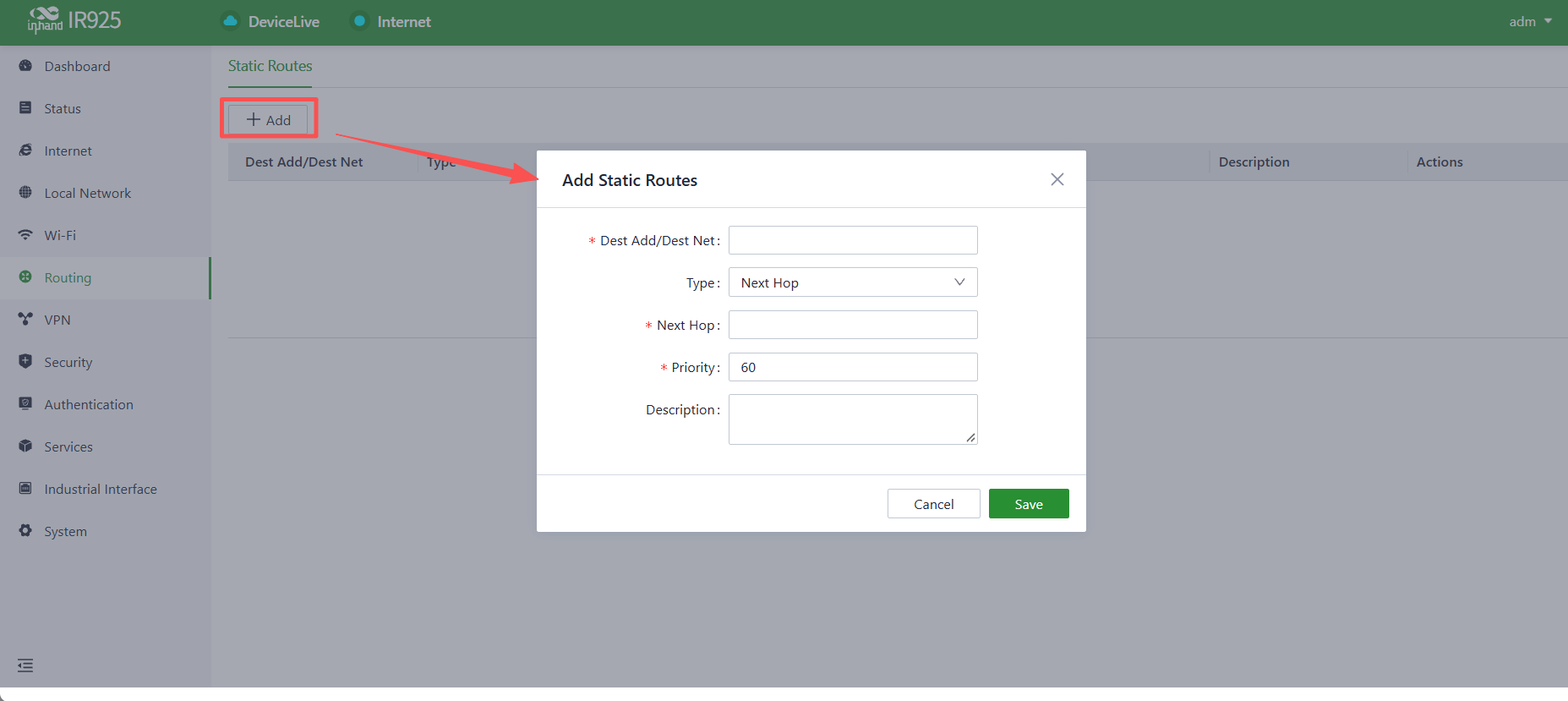Click the Industrial Interface icon

pyautogui.click(x=25, y=489)
